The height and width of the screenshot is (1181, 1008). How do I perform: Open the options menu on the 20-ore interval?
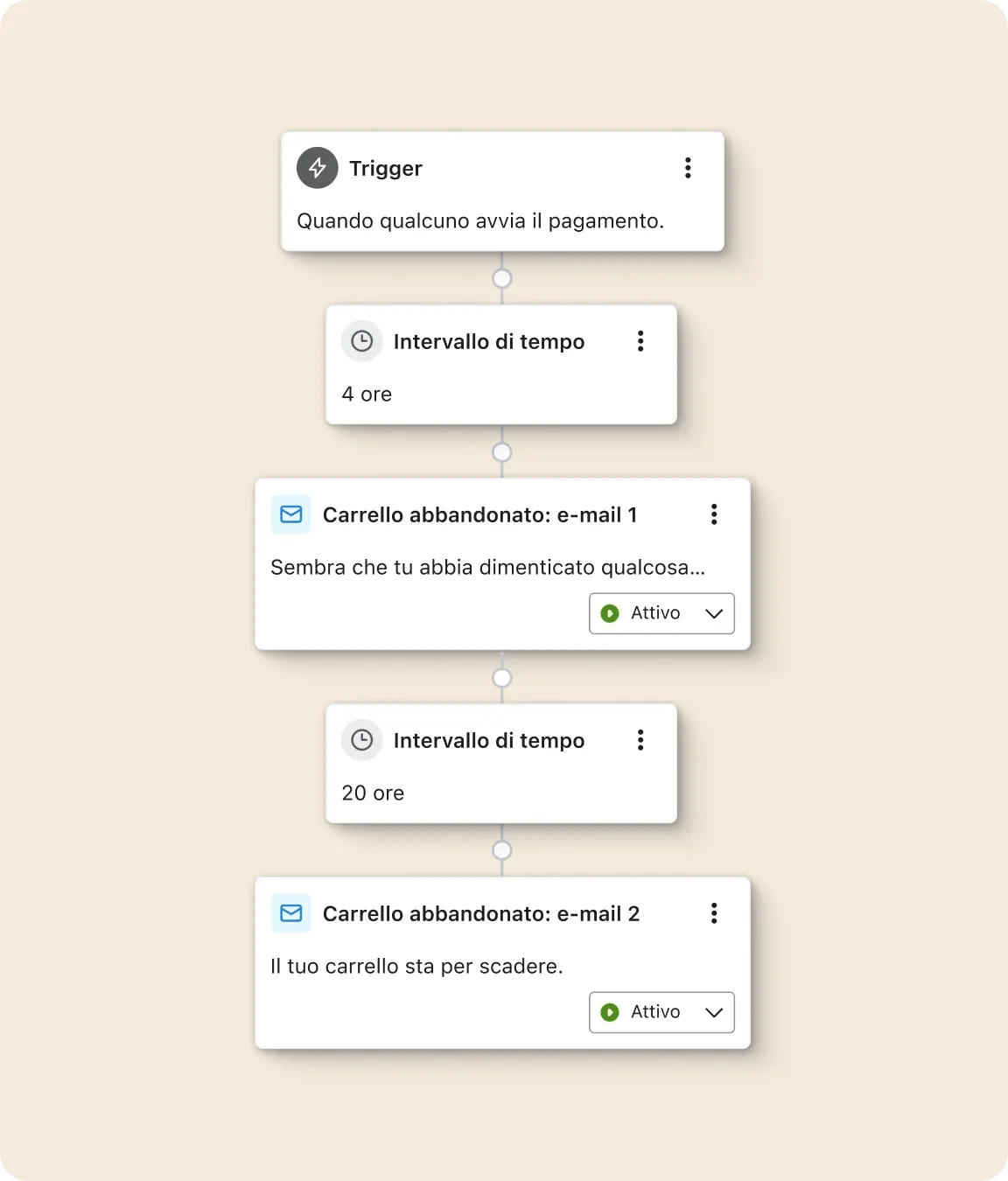pyautogui.click(x=640, y=740)
